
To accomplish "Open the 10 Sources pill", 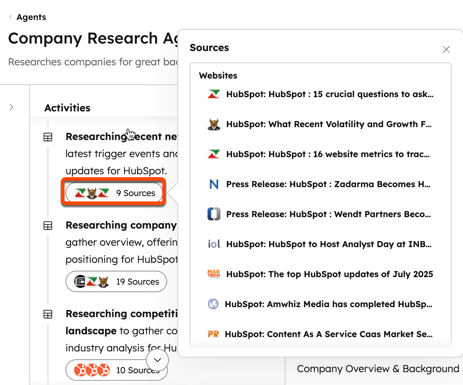I will 116,370.
